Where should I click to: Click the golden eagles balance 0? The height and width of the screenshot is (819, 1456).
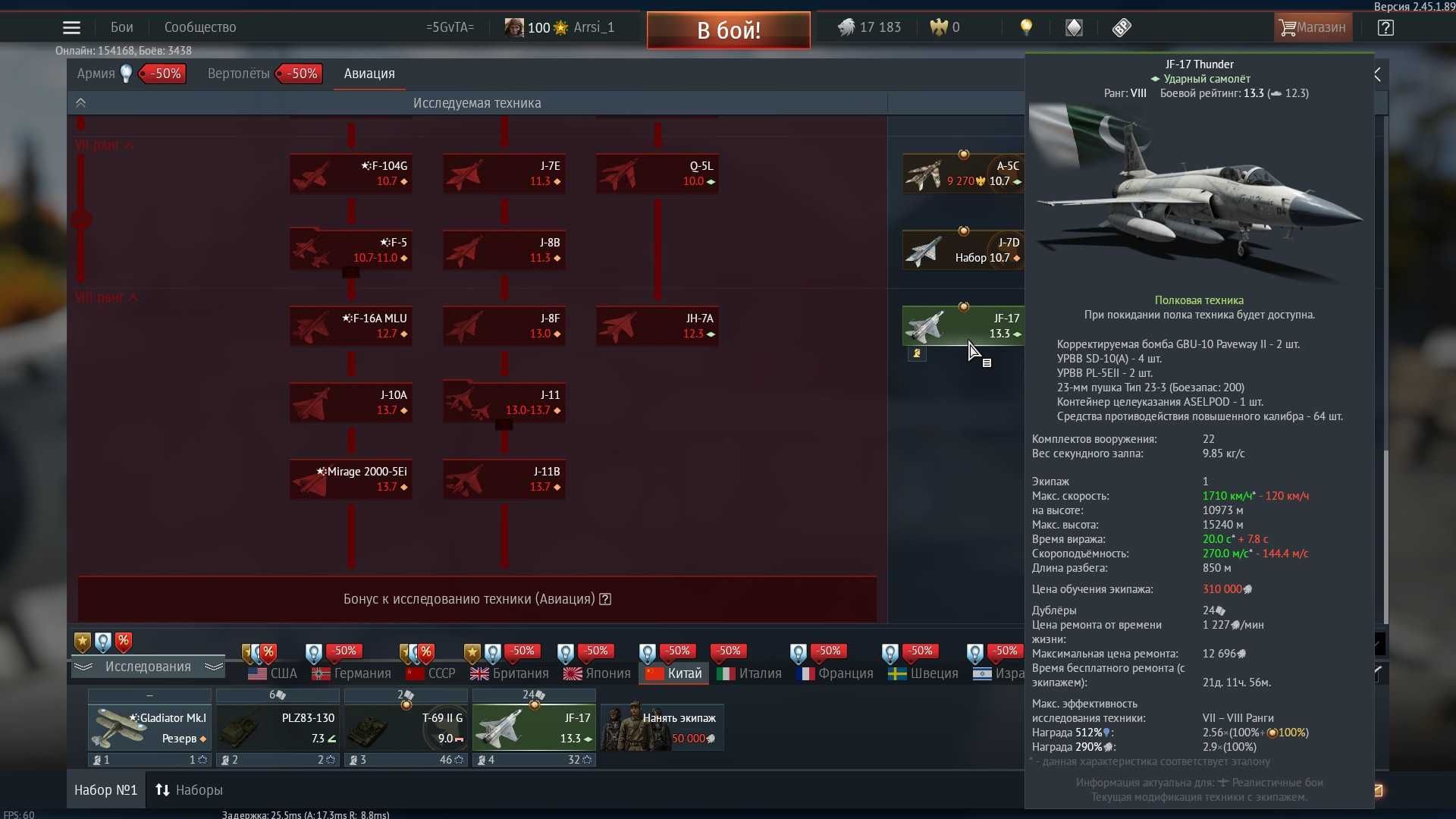click(945, 27)
